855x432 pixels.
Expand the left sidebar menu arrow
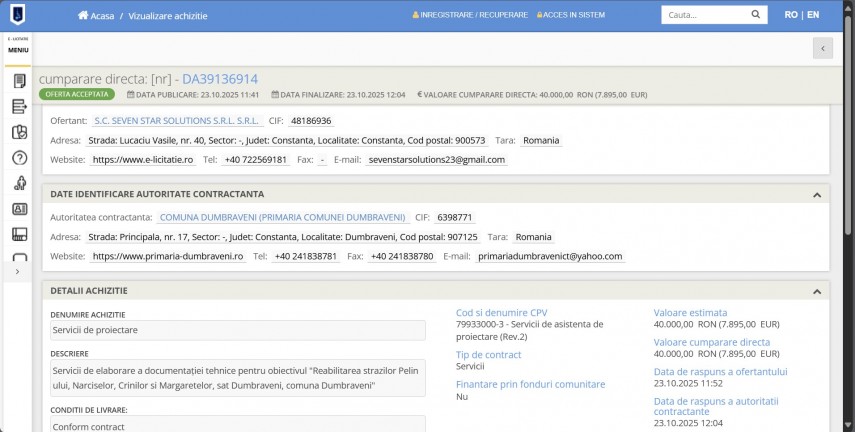click(18, 271)
